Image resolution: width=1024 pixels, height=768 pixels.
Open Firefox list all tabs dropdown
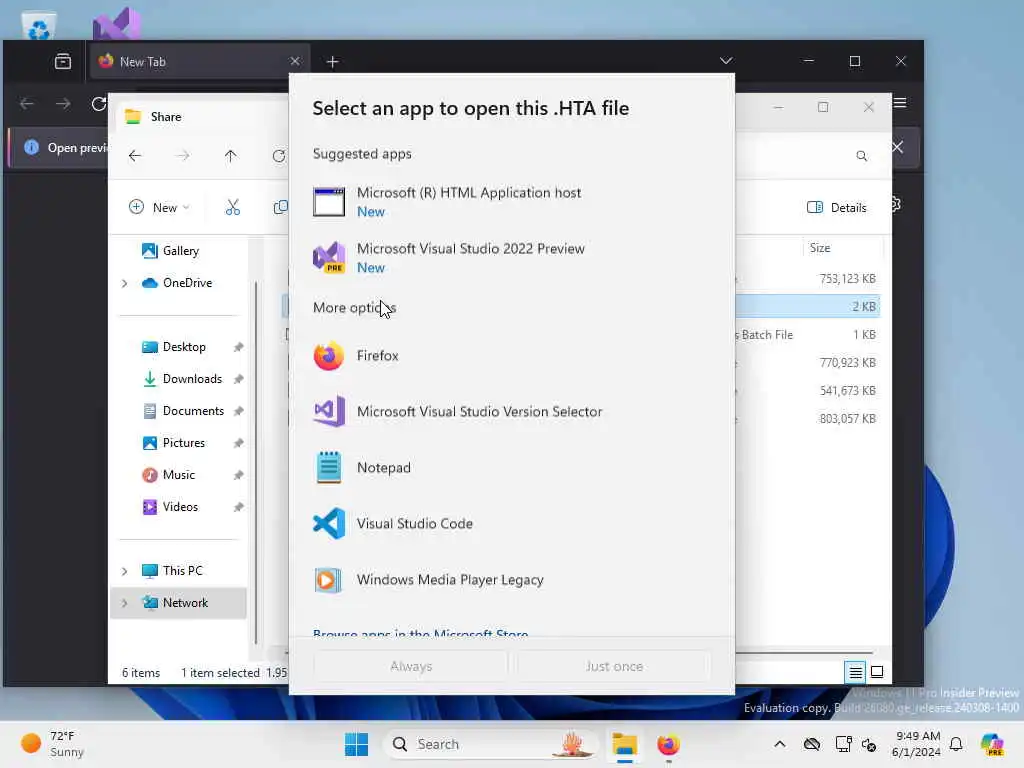pos(726,61)
